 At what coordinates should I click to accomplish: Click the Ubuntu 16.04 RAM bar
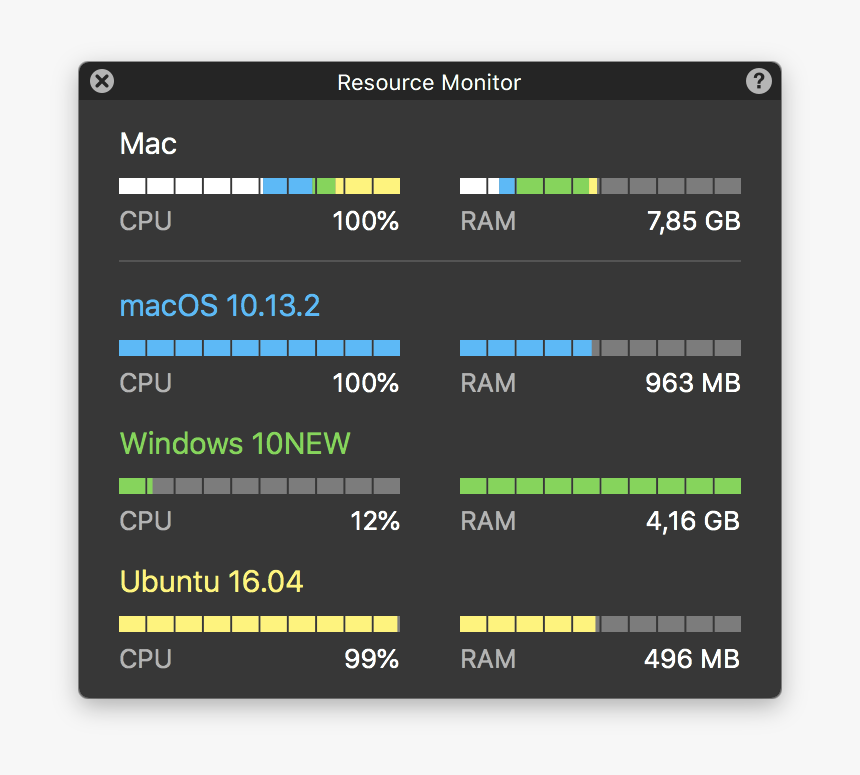tap(601, 624)
